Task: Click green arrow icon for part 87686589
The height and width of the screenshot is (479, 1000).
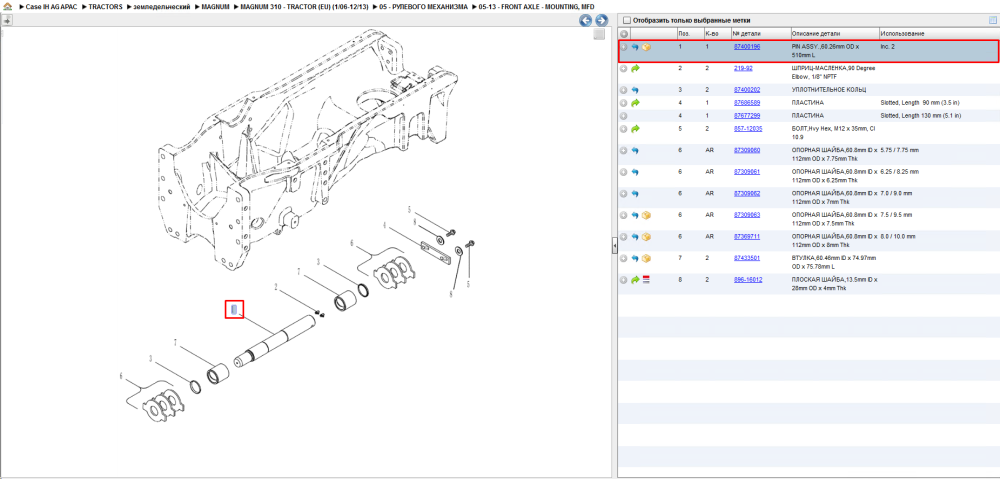Action: [x=635, y=103]
